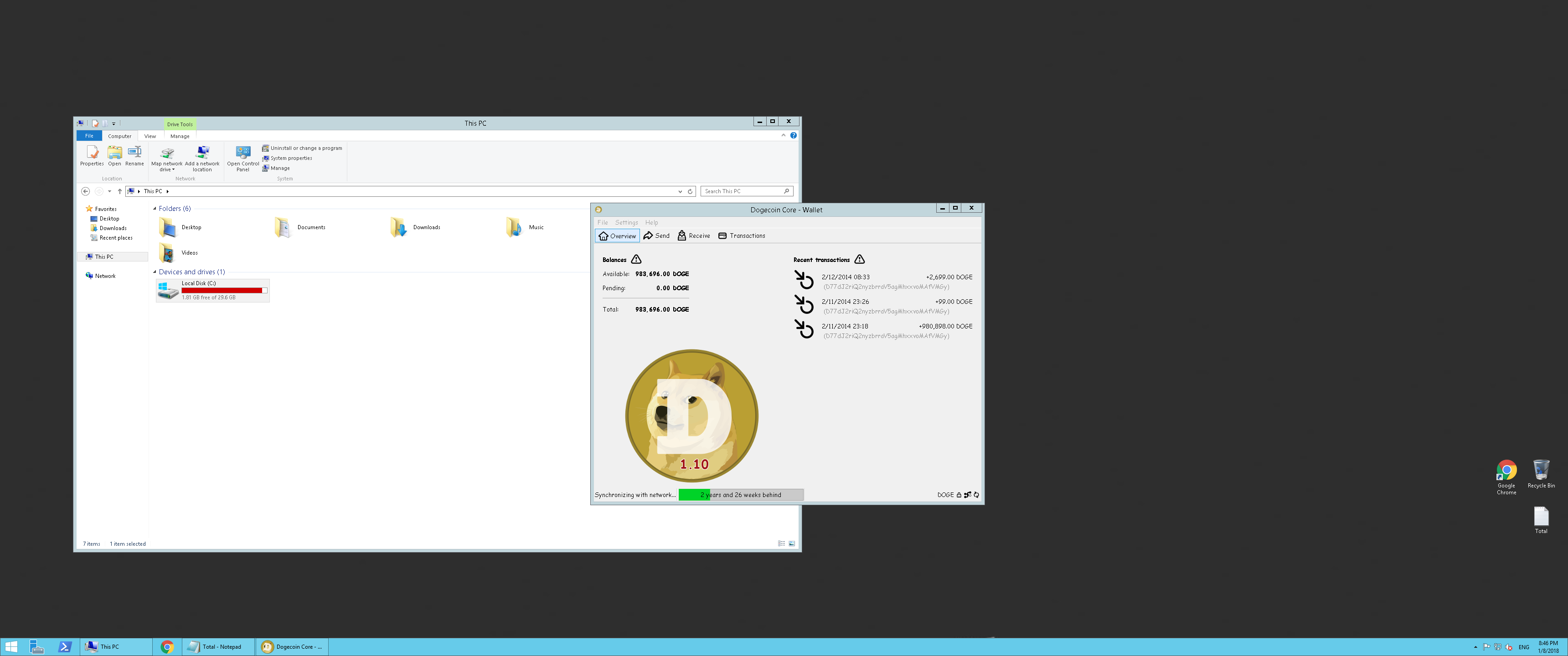1568x656 pixels.
Task: Click System properties in the ribbon
Action: tap(287, 158)
